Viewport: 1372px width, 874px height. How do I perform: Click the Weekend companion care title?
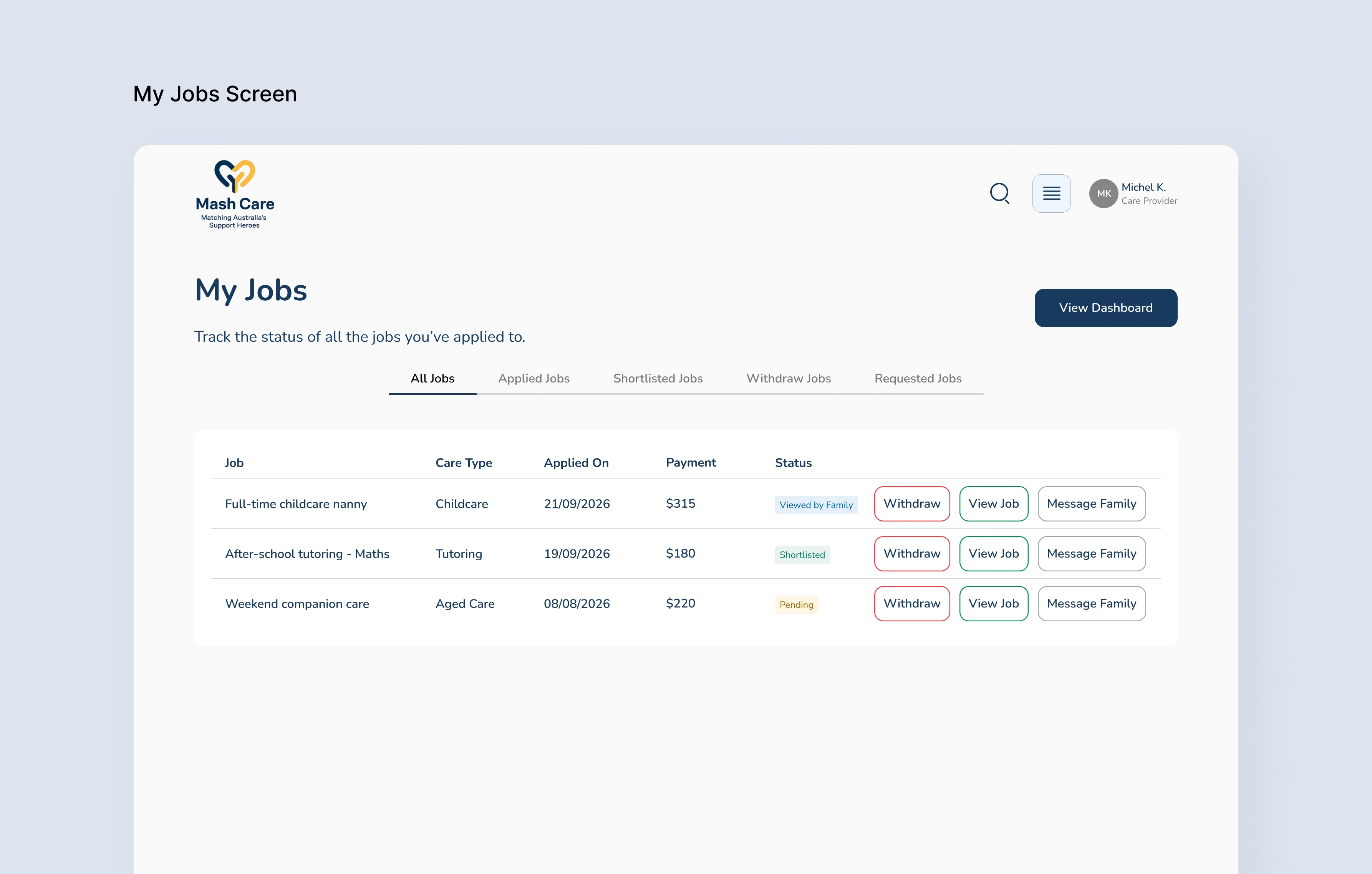pos(297,603)
